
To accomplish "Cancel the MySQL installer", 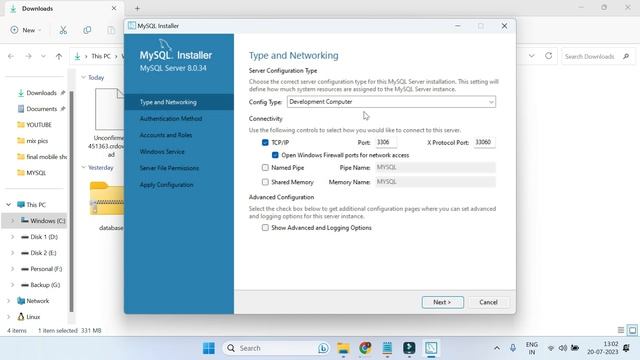I will [x=488, y=302].
